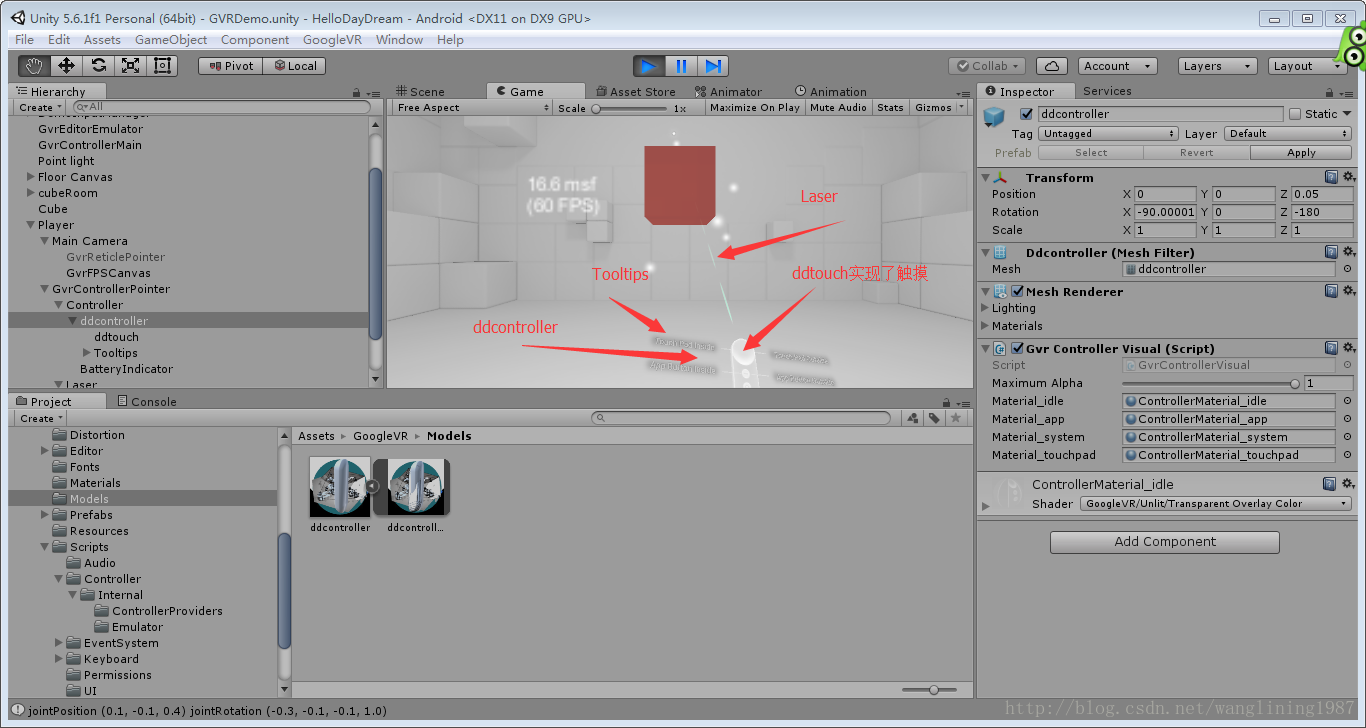Open Mesh Renderer gear settings

(x=1348, y=291)
